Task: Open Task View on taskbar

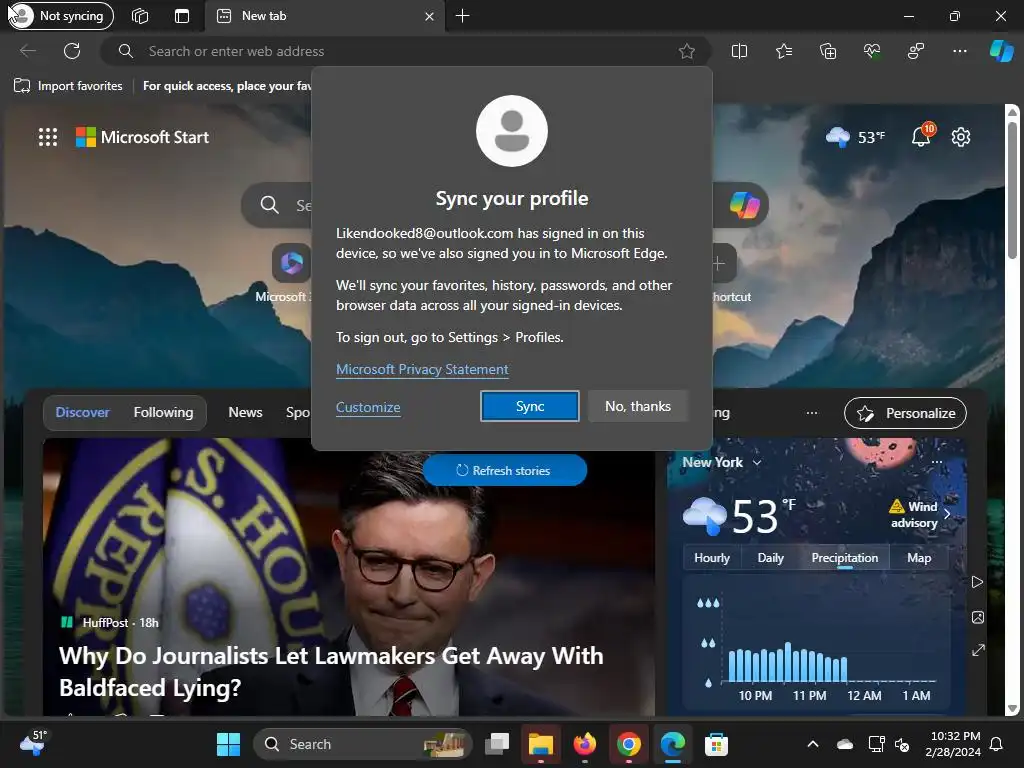Action: (496, 744)
